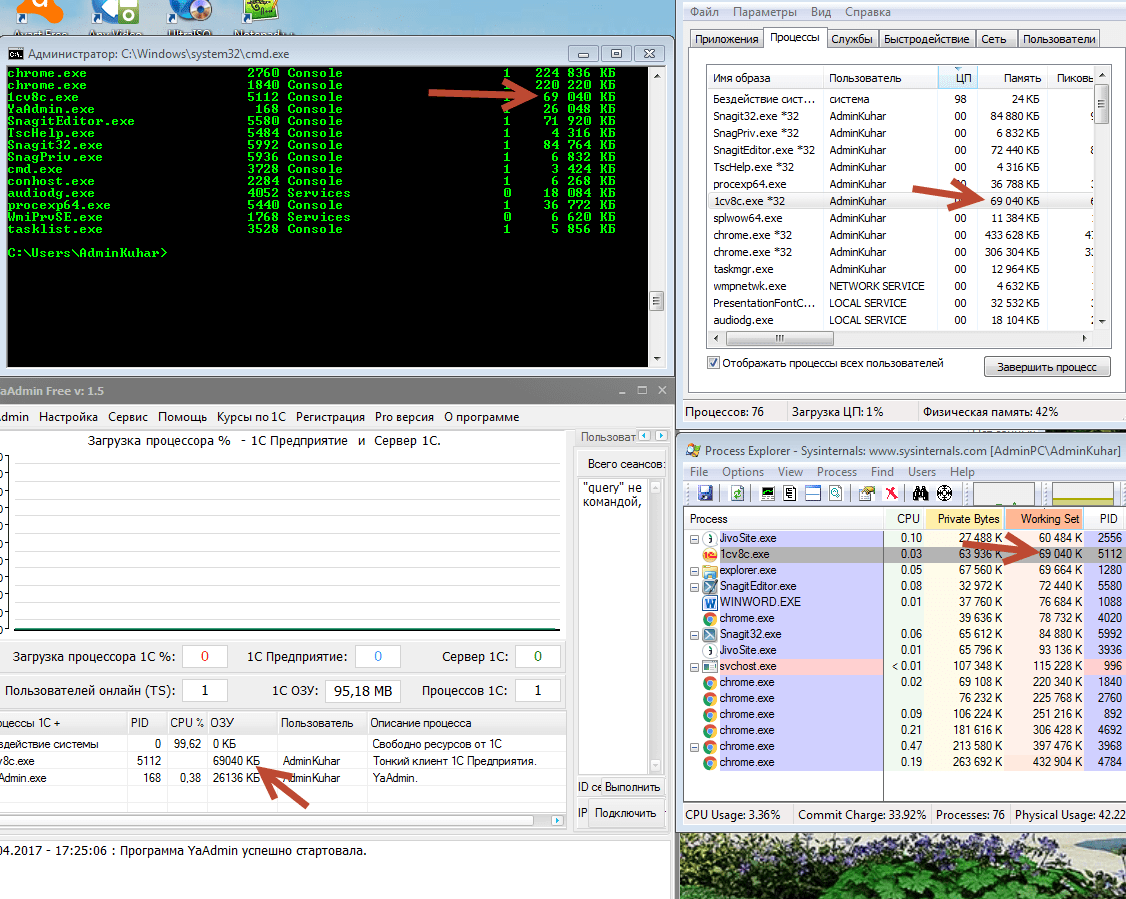This screenshot has height=899, width=1126.
Task: Click the red X Kill Process icon
Action: (891, 493)
